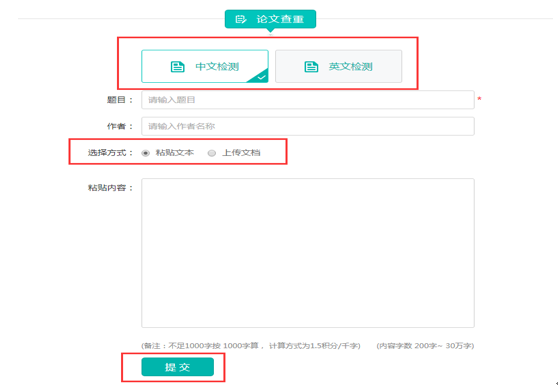Select the 粘贴文本 radio button

pos(146,153)
